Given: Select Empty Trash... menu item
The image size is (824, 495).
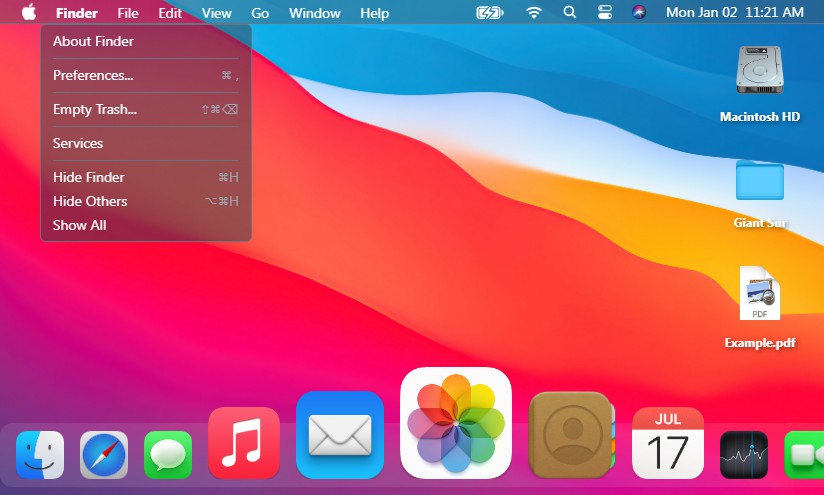Looking at the screenshot, I should pos(95,109).
